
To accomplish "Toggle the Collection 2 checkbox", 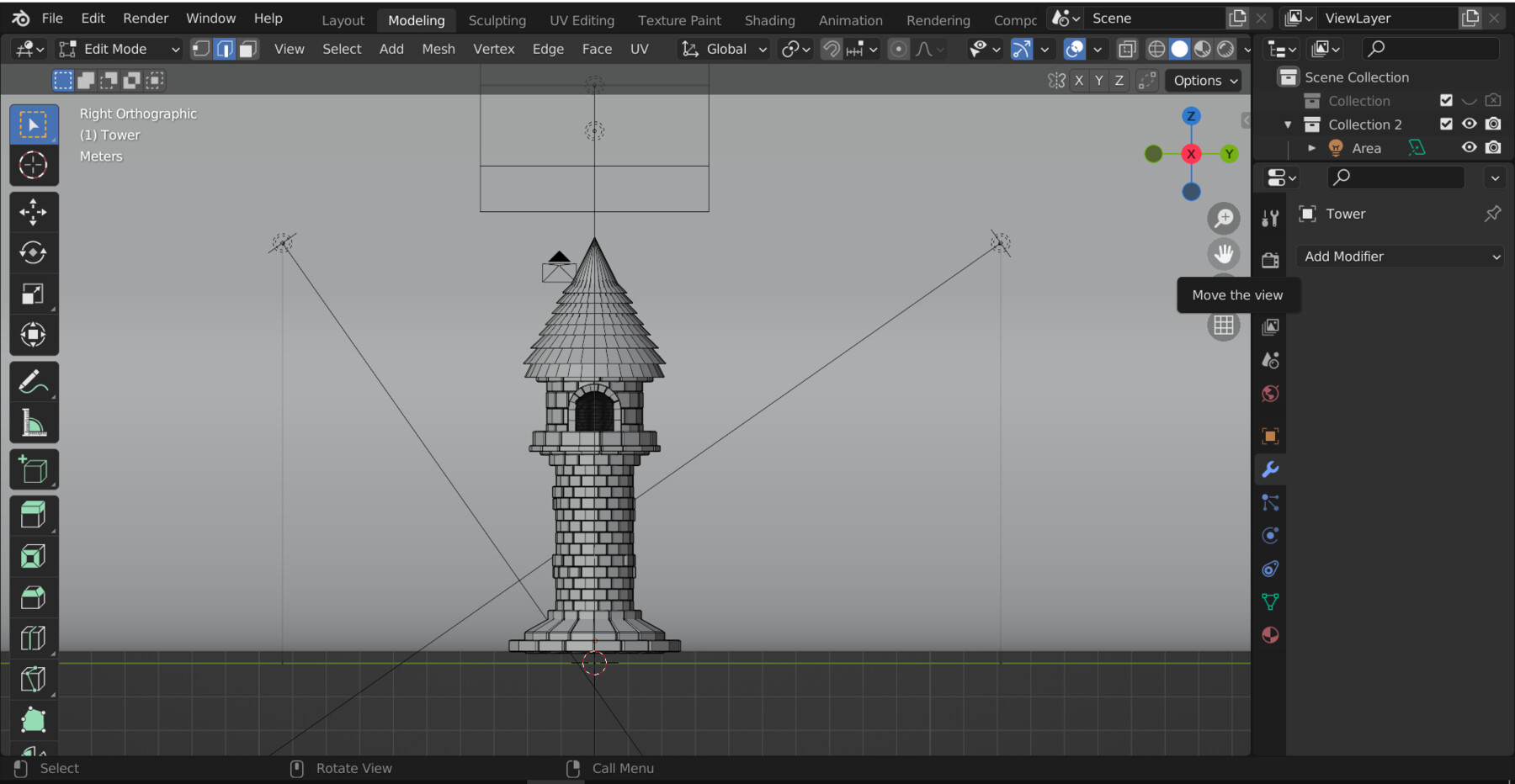I will click(1447, 124).
